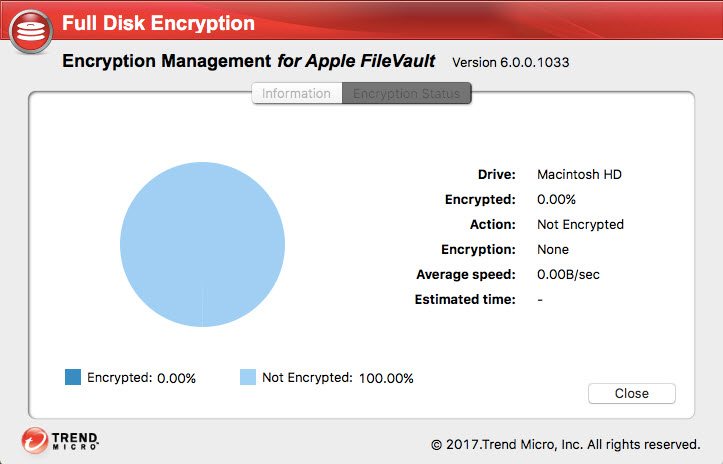Click the 0.00B/sec average speed value
723x464 pixels.
tap(568, 274)
